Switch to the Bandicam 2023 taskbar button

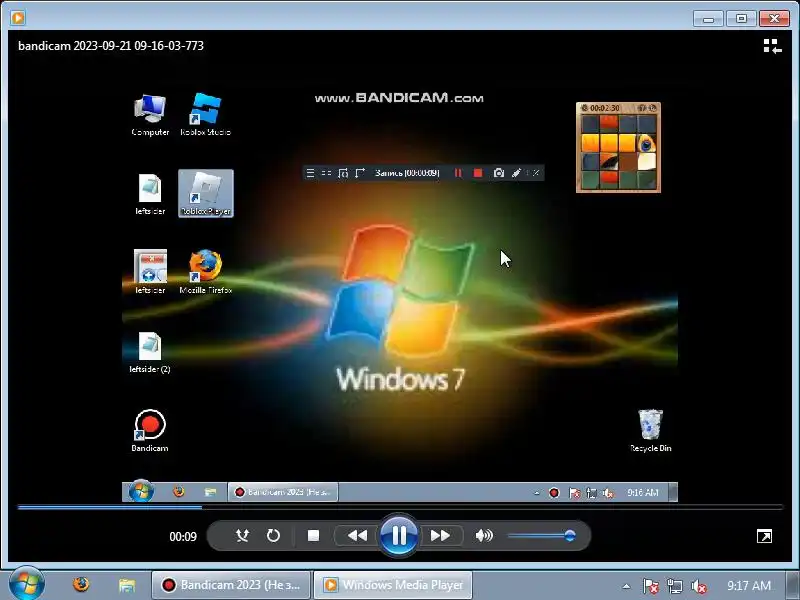coord(231,585)
